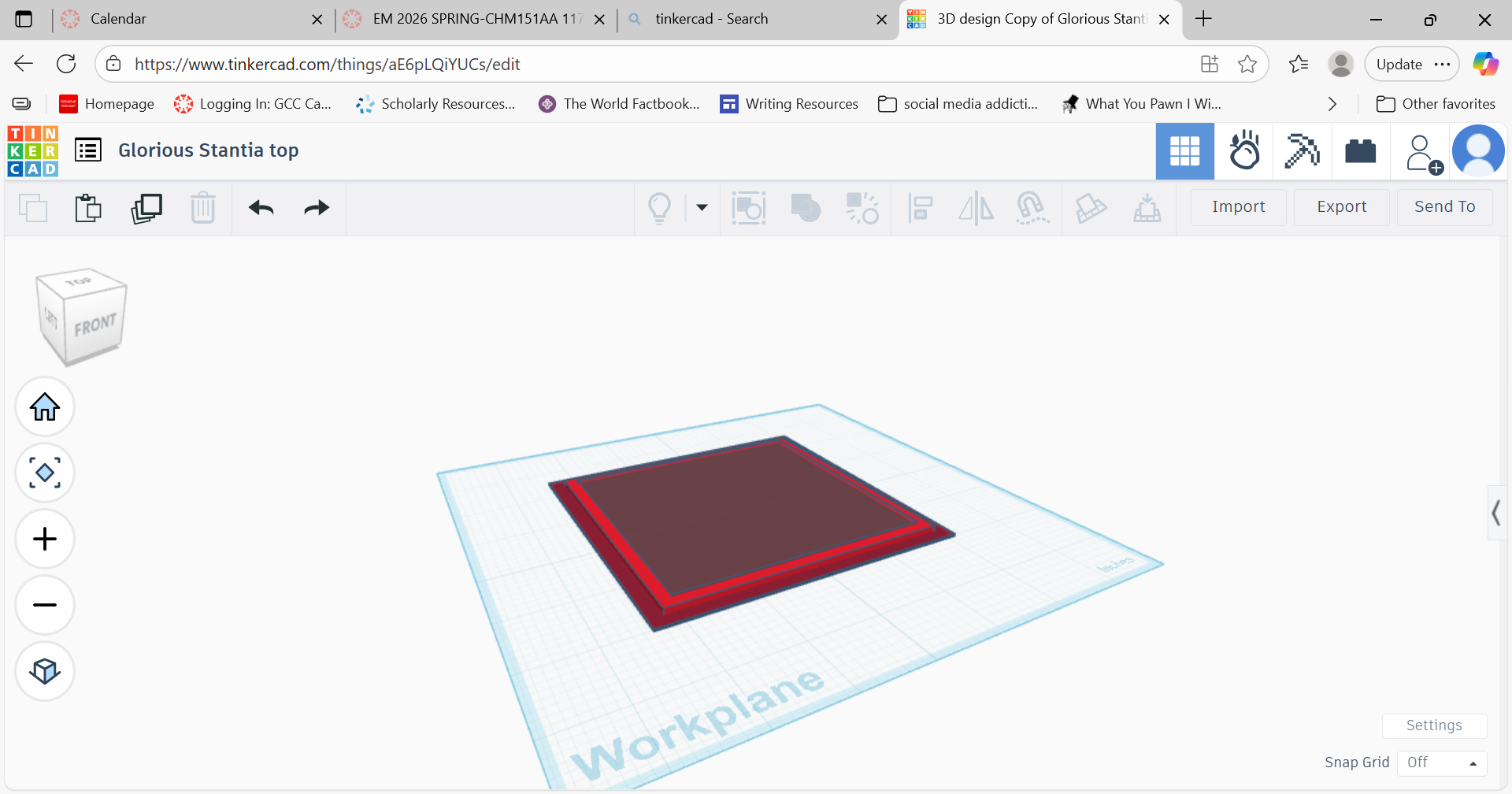Click the Copy tool icon

(32, 208)
